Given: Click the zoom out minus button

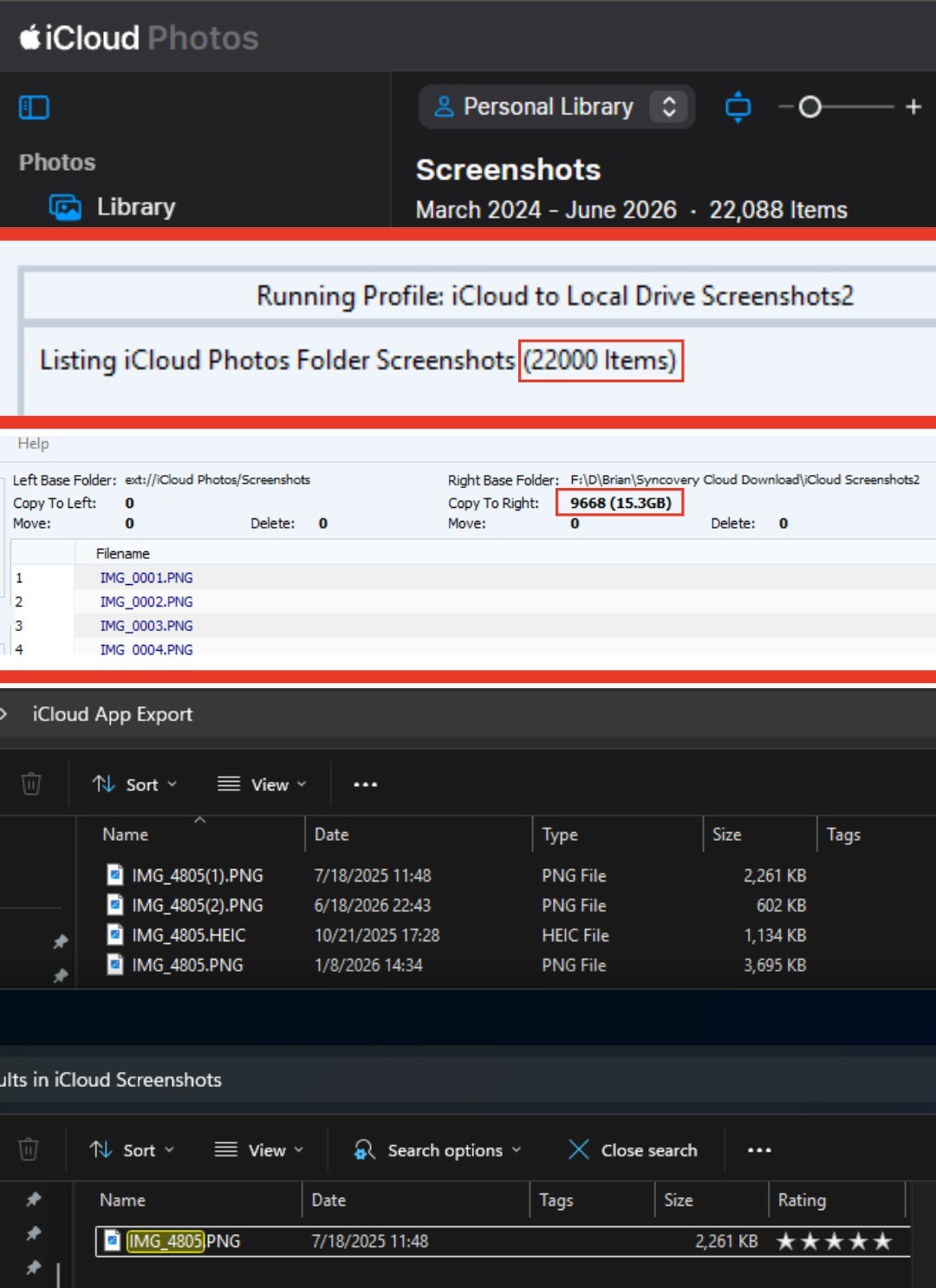Looking at the screenshot, I should tap(785, 107).
